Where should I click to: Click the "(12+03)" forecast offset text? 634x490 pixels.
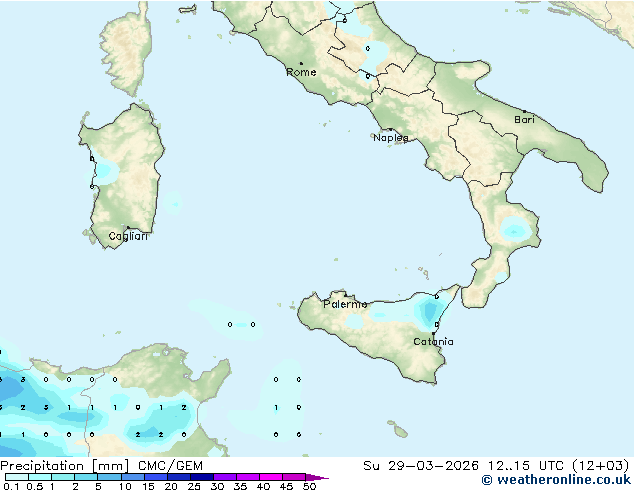(x=601, y=466)
